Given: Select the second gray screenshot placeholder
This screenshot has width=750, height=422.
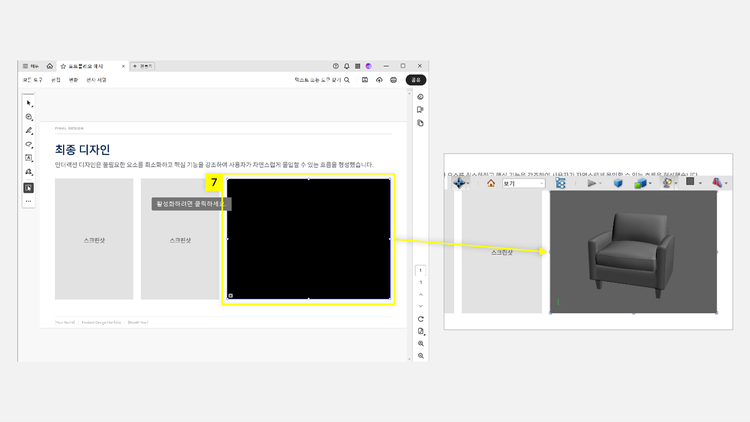Looking at the screenshot, I should point(180,239).
